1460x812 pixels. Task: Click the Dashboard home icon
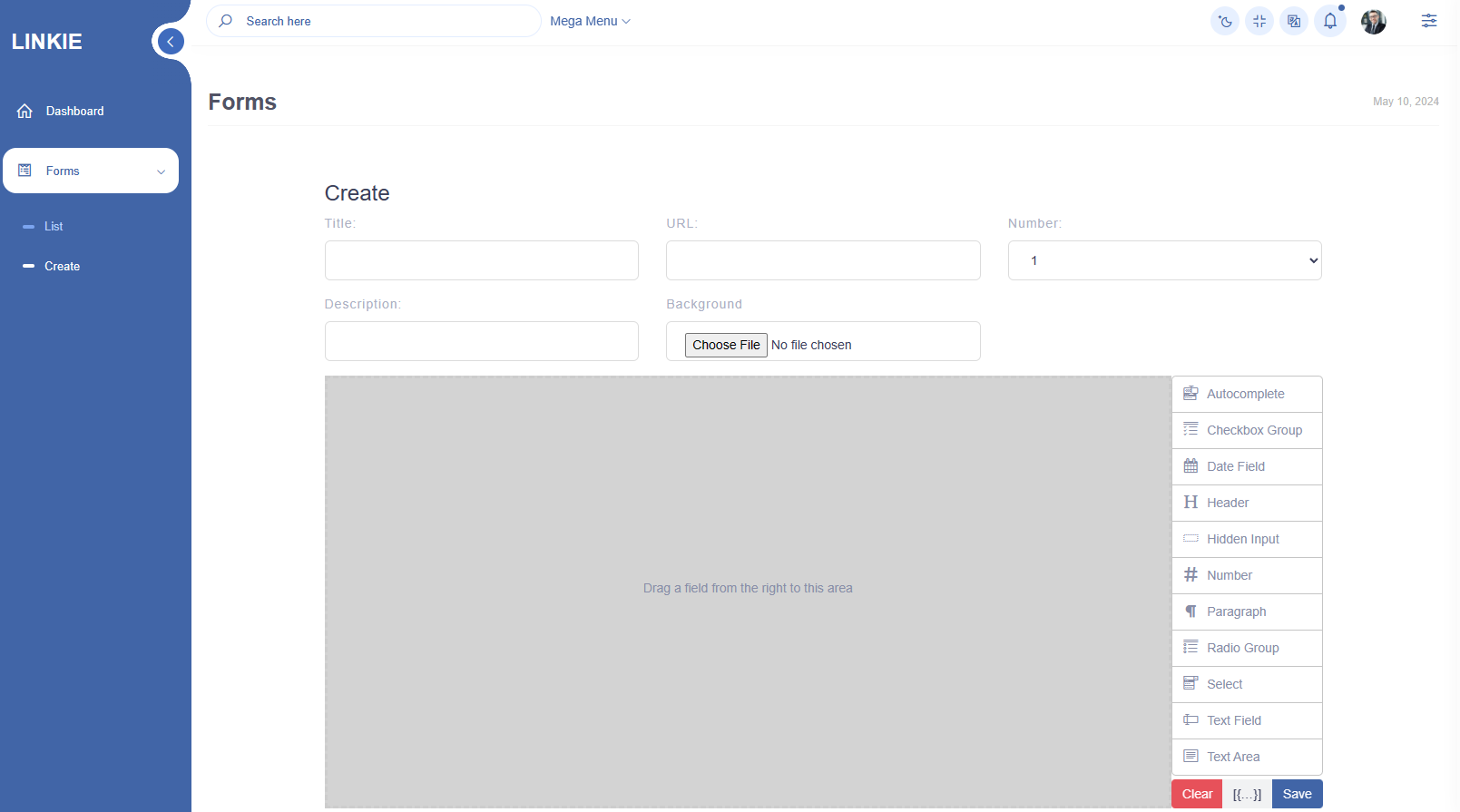[25, 111]
